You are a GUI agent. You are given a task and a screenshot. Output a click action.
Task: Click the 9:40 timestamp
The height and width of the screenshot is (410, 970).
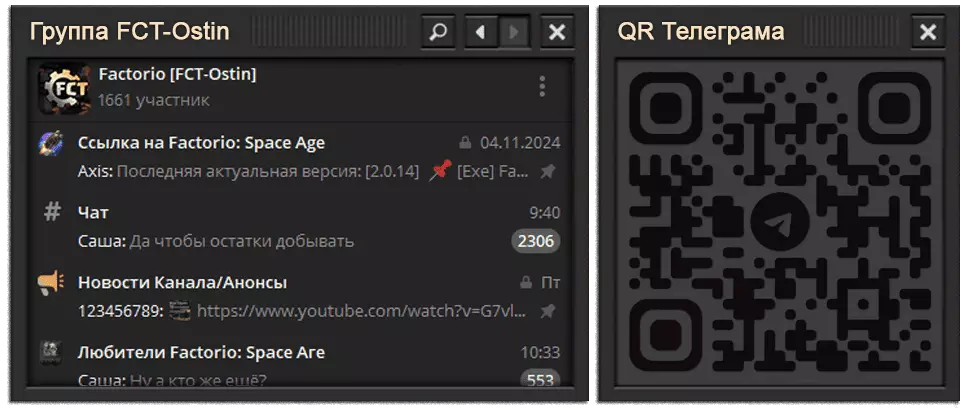point(544,213)
